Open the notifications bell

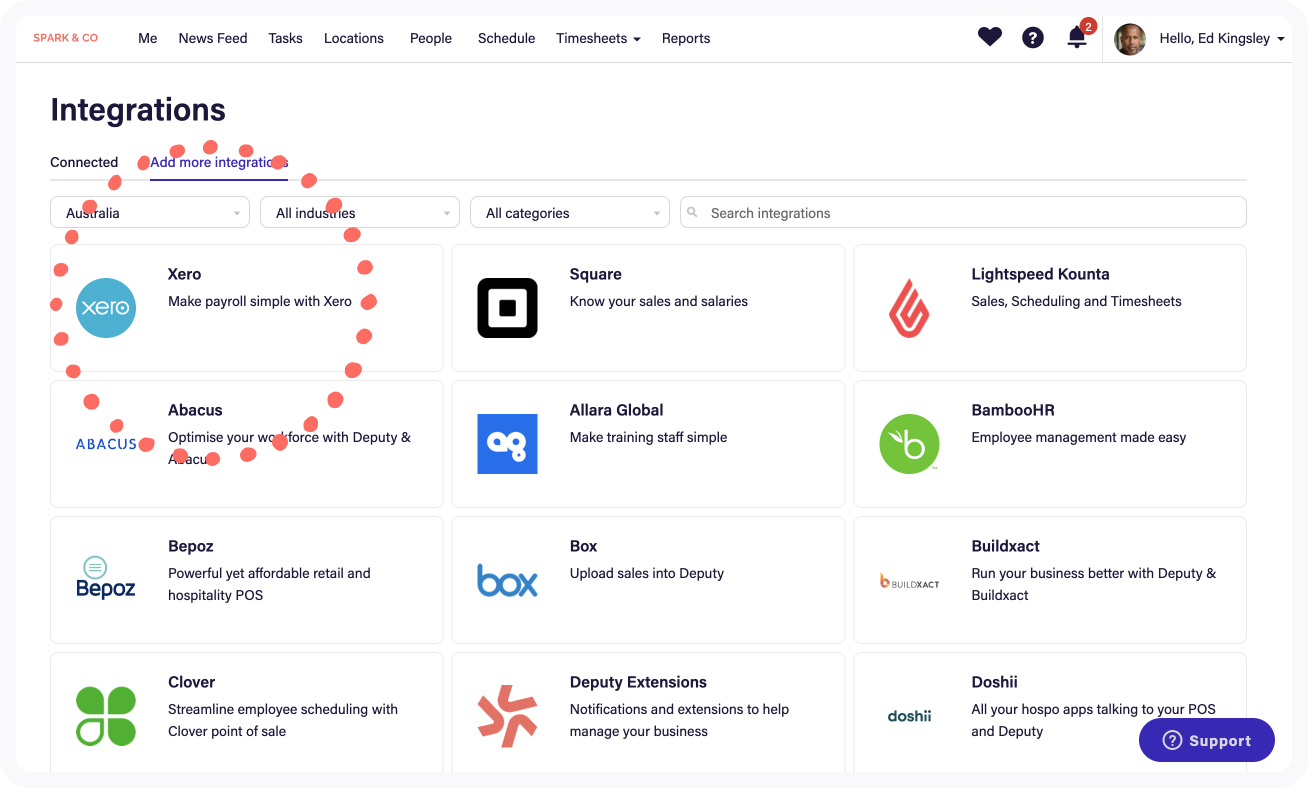coord(1076,38)
